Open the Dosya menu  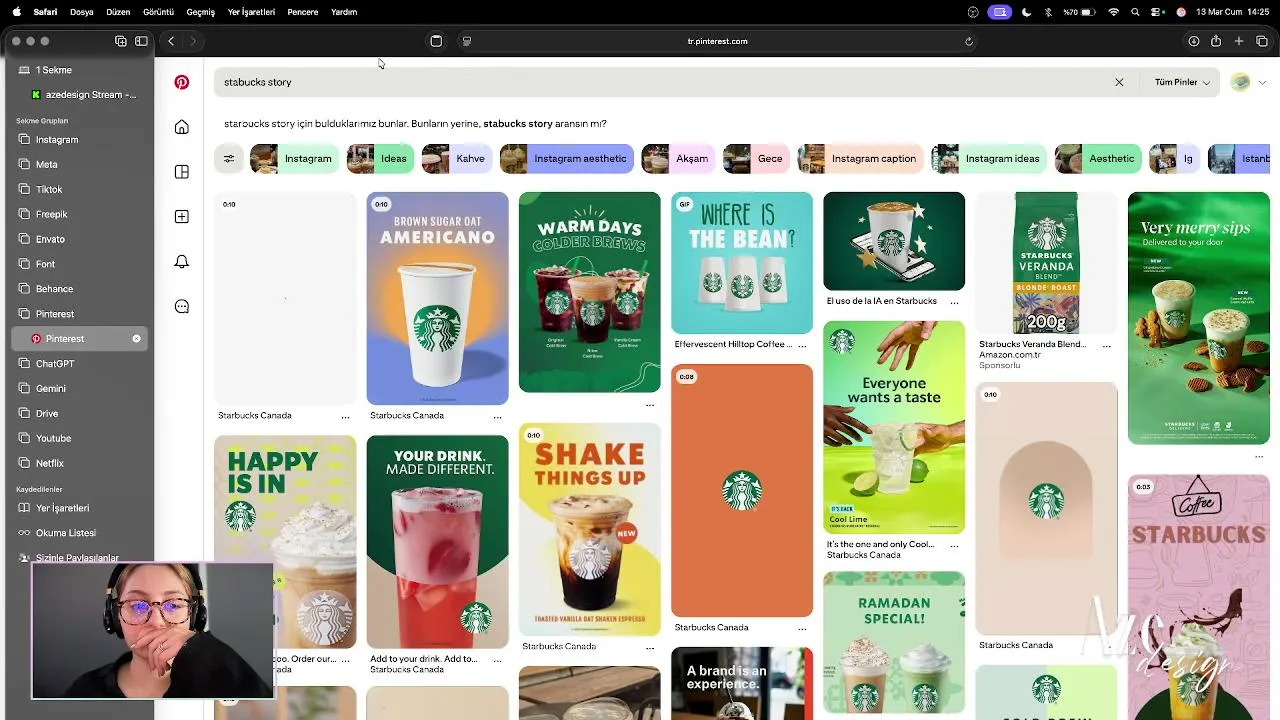(x=82, y=12)
